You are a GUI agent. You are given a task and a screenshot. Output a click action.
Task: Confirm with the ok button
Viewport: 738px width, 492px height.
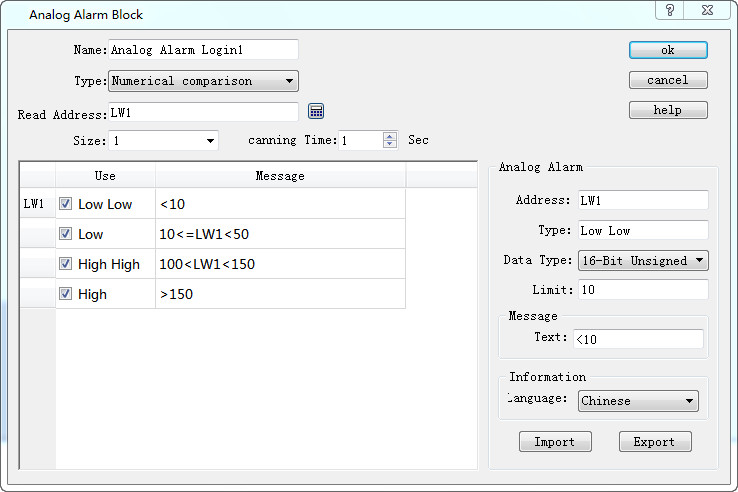(668, 50)
